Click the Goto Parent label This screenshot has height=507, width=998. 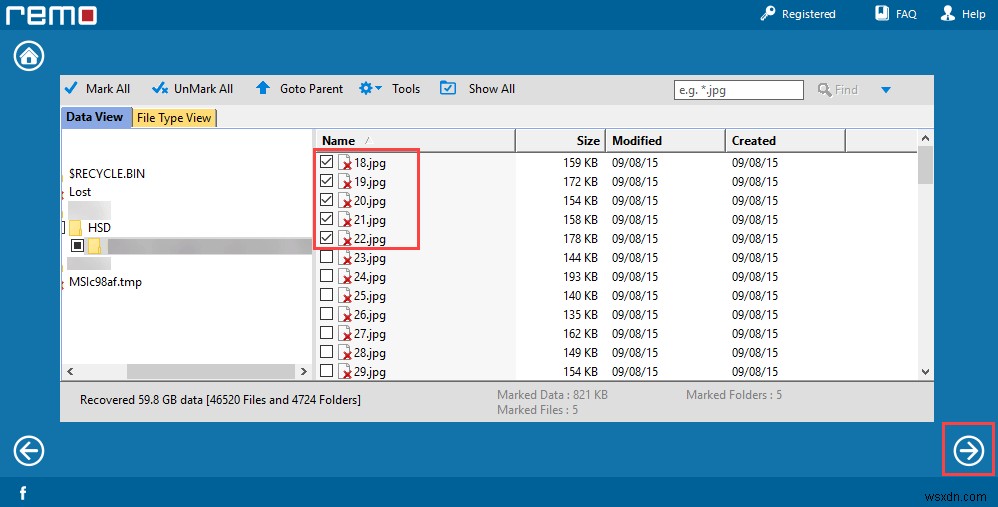(311, 89)
